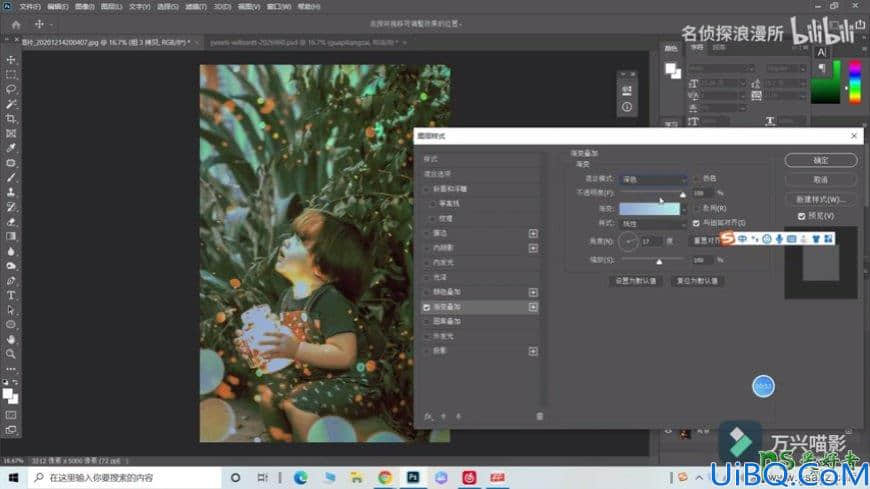The height and width of the screenshot is (489, 870).
Task: Click the 不透明度 opacity slider handle
Action: (682, 195)
